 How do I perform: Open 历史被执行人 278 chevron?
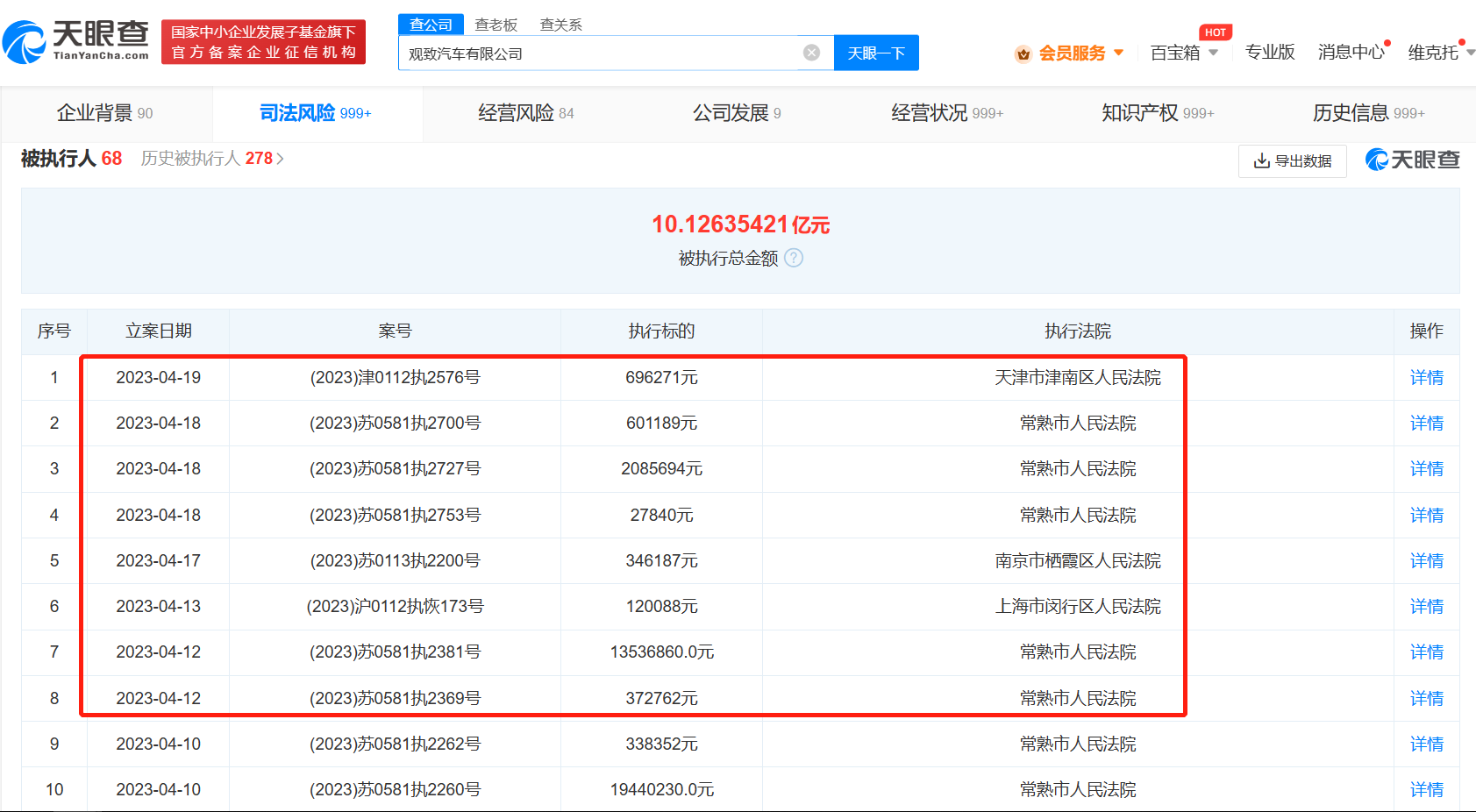point(280,159)
